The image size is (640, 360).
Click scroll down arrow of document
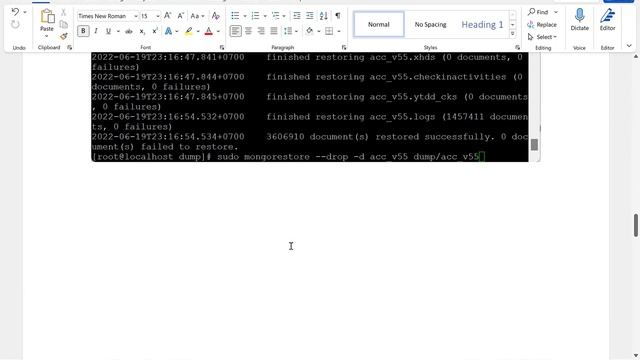point(636,355)
